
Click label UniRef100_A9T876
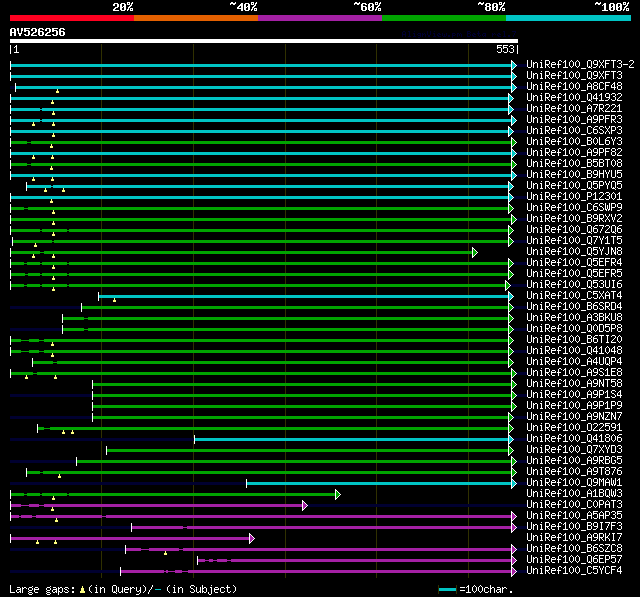(x=574, y=472)
